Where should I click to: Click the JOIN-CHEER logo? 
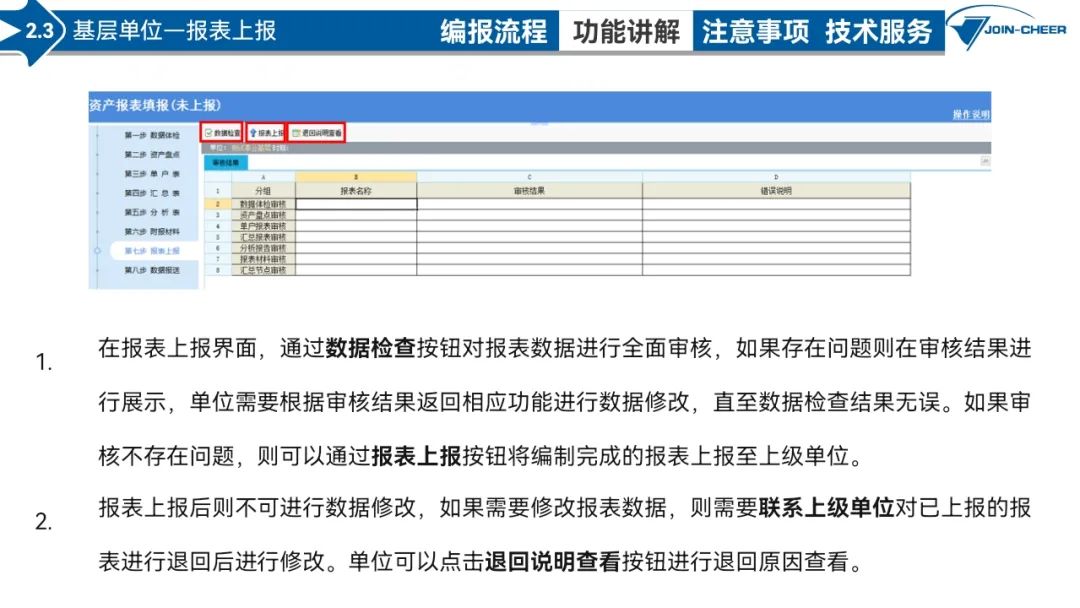coord(1007,29)
